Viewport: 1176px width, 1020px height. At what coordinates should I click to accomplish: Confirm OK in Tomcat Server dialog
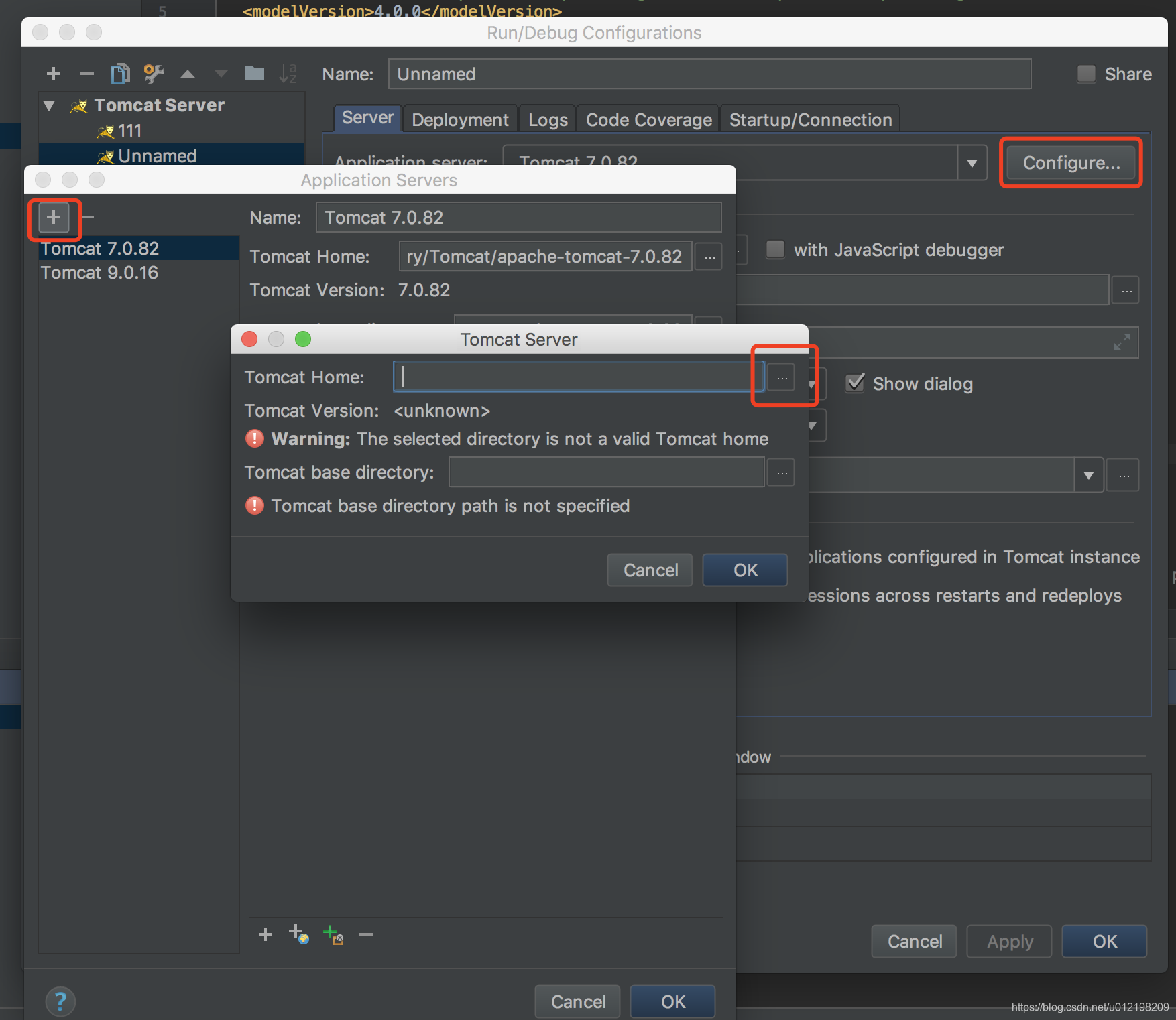(x=746, y=570)
